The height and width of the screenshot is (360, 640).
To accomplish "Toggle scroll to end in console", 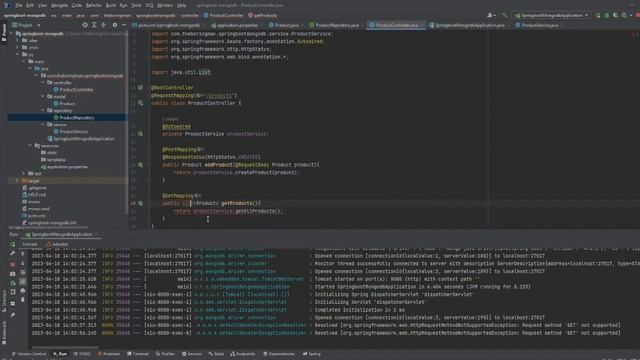I will point(23,282).
